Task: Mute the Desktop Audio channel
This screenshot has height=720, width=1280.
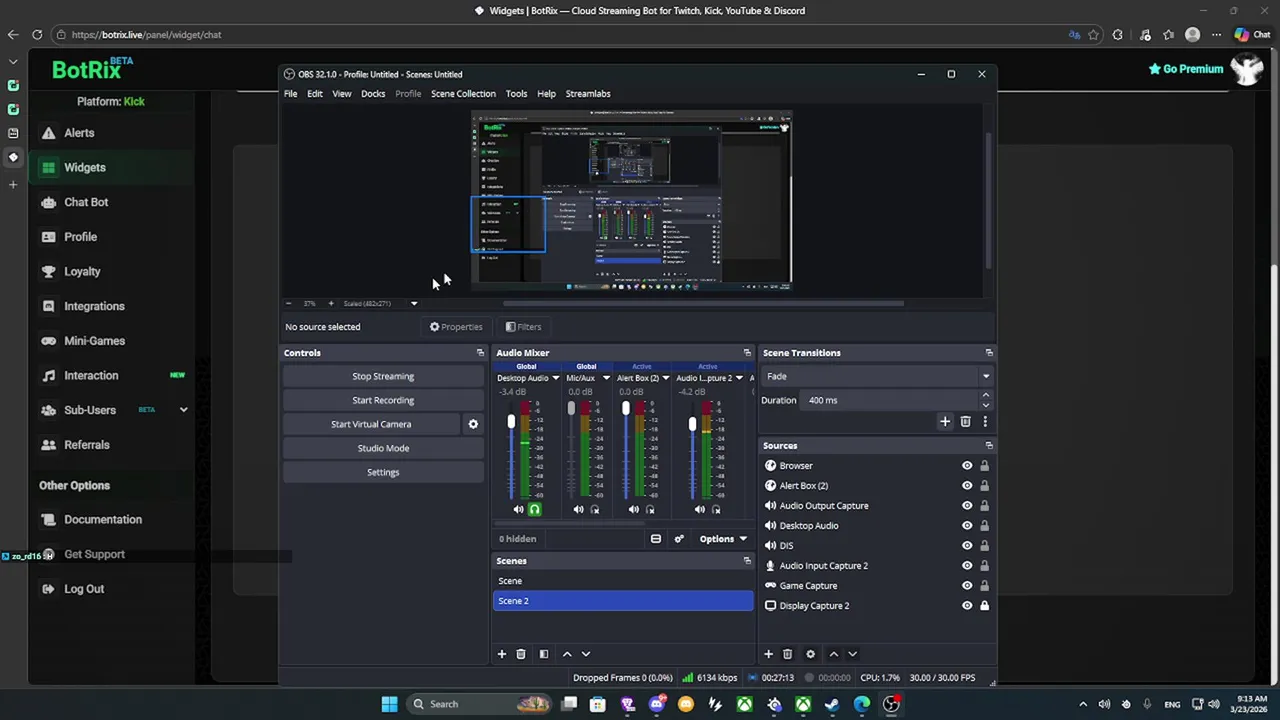Action: click(518, 510)
